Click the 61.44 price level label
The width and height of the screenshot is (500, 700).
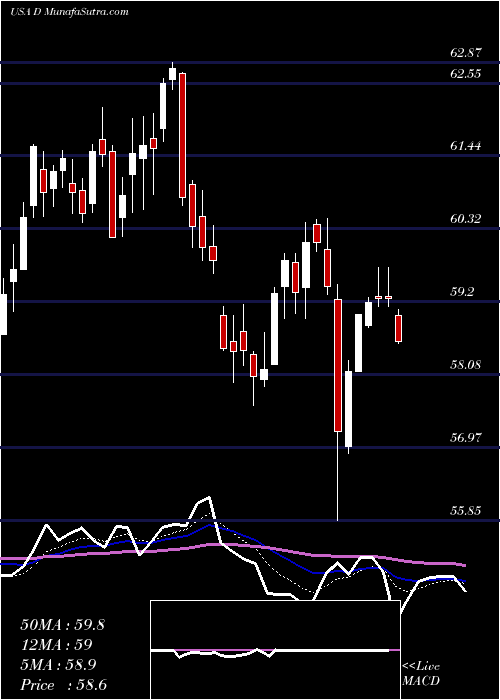point(466,146)
